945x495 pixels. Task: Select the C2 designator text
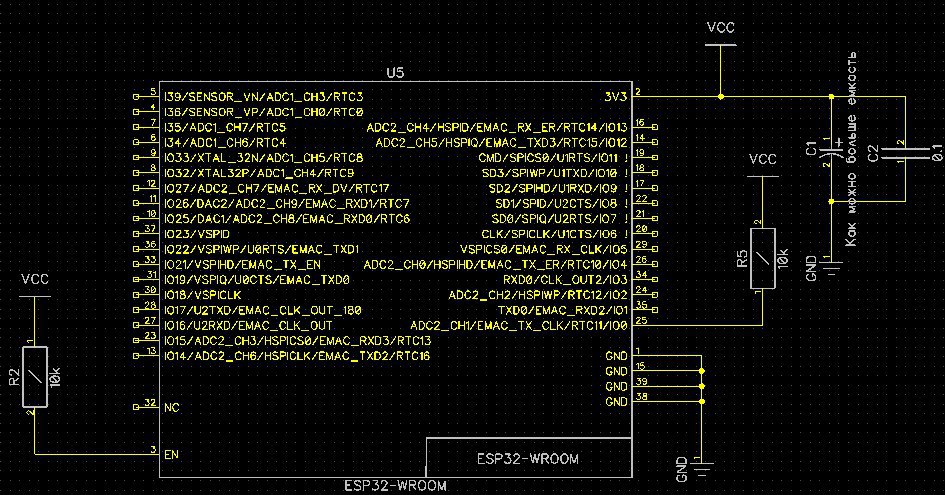pos(873,153)
